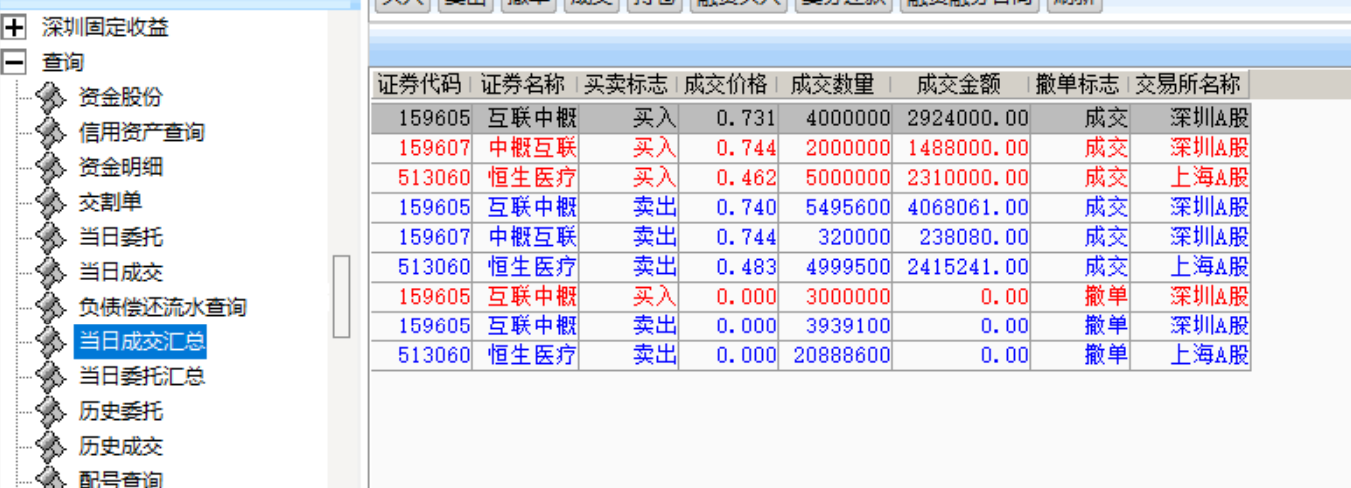
Task: Click the 2000000 quantity cell
Action: point(835,148)
